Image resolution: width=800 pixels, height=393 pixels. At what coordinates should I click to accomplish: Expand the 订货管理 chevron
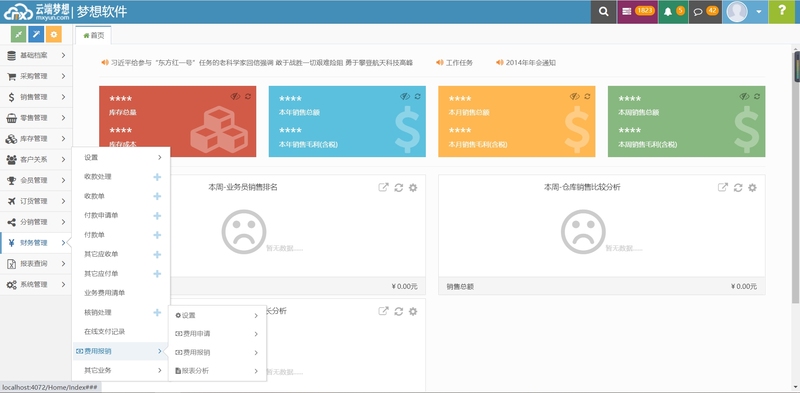[x=63, y=201]
